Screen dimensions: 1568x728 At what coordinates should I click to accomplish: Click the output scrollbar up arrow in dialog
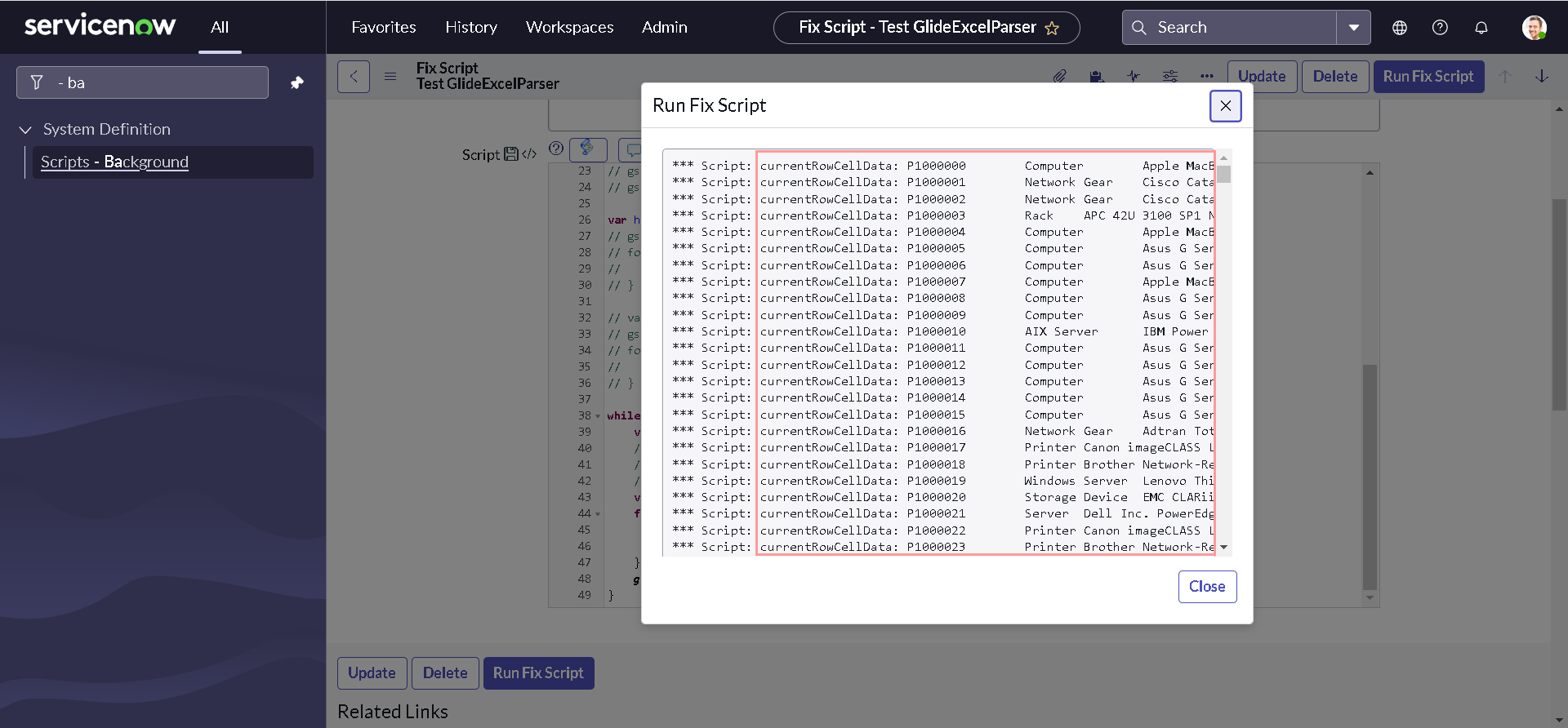point(1223,158)
